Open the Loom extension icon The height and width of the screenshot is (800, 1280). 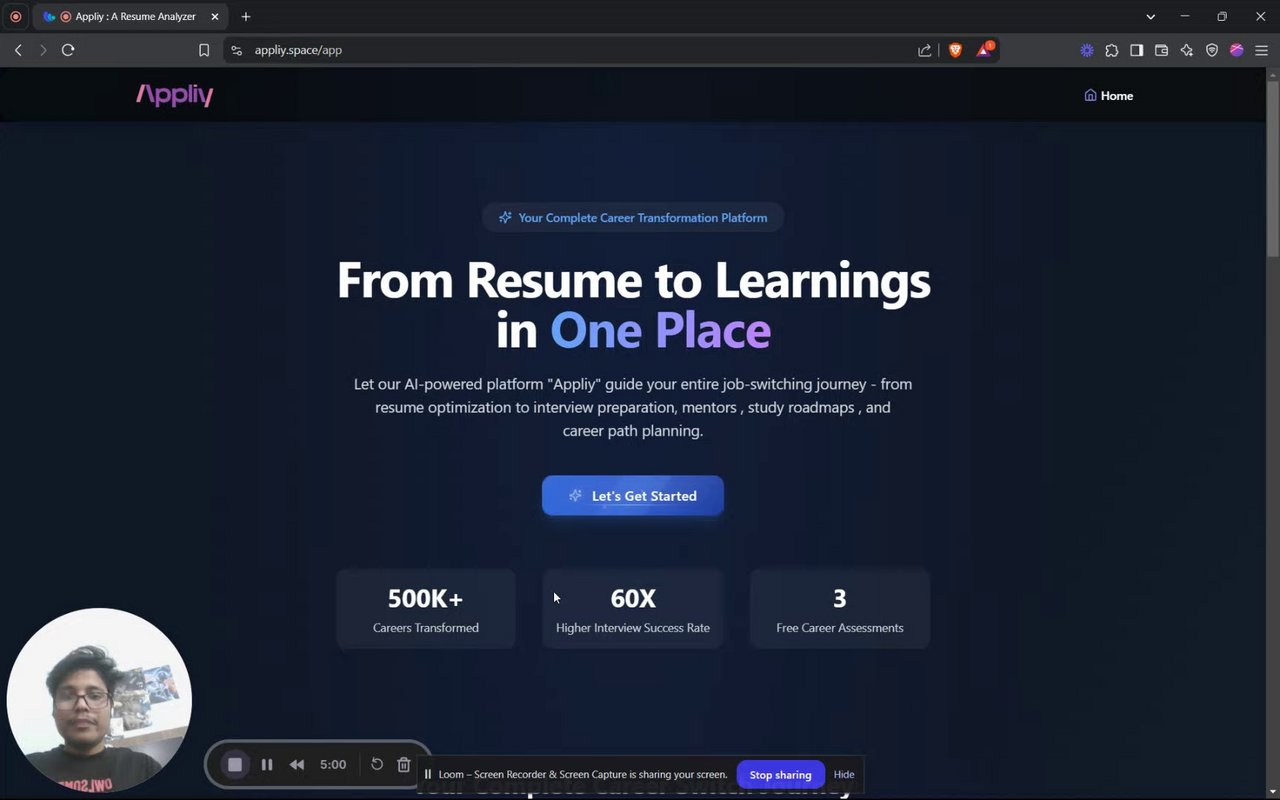(x=1087, y=50)
